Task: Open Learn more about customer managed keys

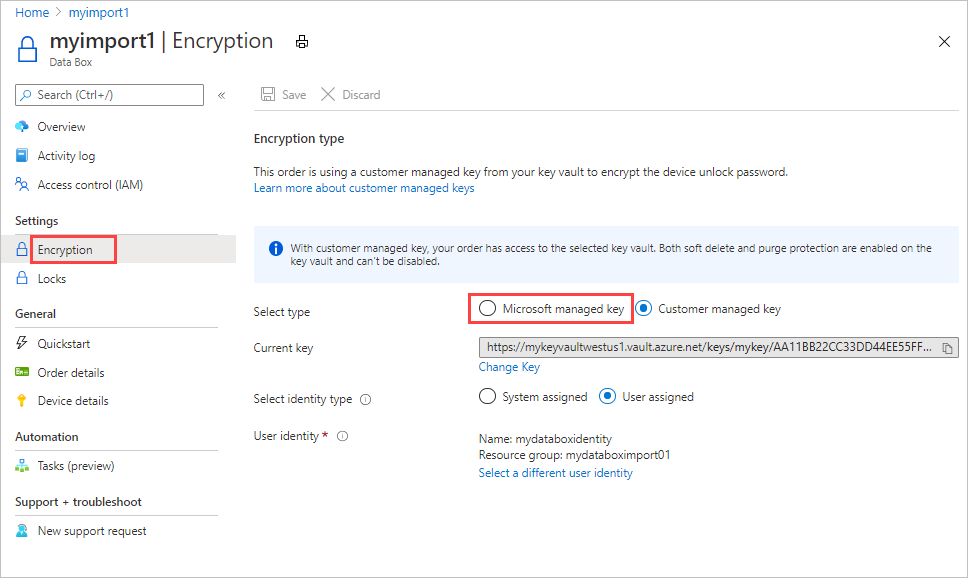Action: coord(364,188)
